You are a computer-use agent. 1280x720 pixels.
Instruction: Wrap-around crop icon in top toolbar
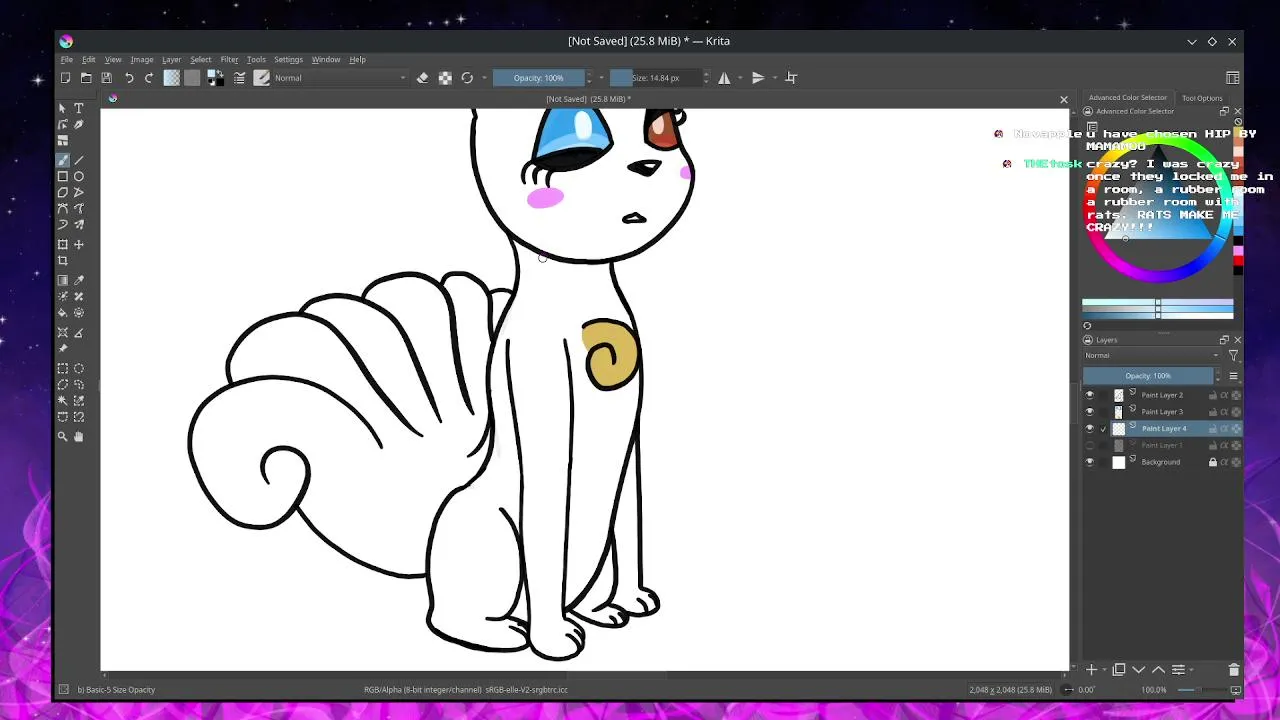click(791, 78)
